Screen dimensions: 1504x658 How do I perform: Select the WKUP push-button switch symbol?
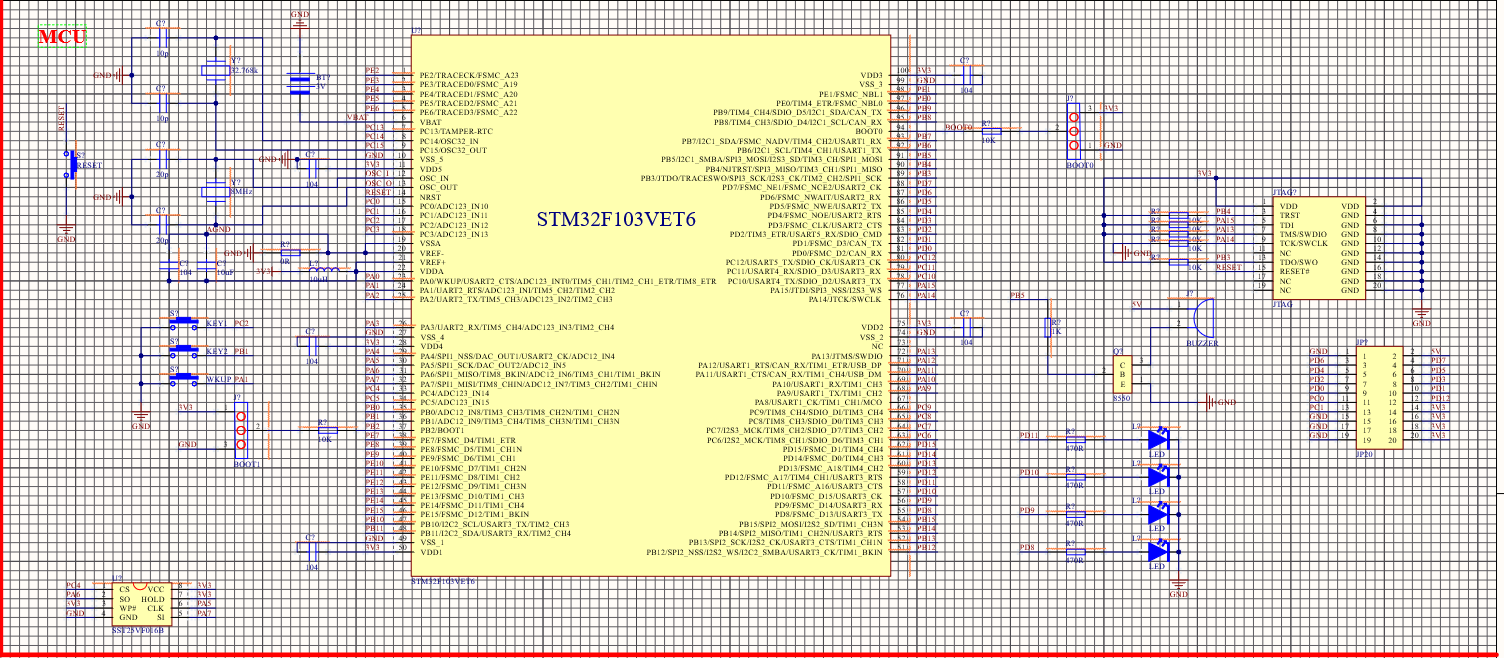click(183, 381)
